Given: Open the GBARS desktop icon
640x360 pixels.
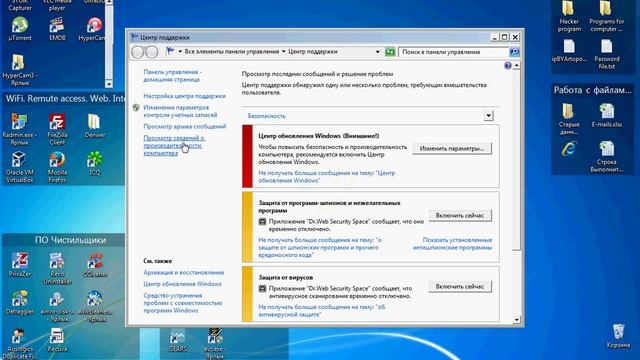Looking at the screenshot, I should [x=178, y=340].
